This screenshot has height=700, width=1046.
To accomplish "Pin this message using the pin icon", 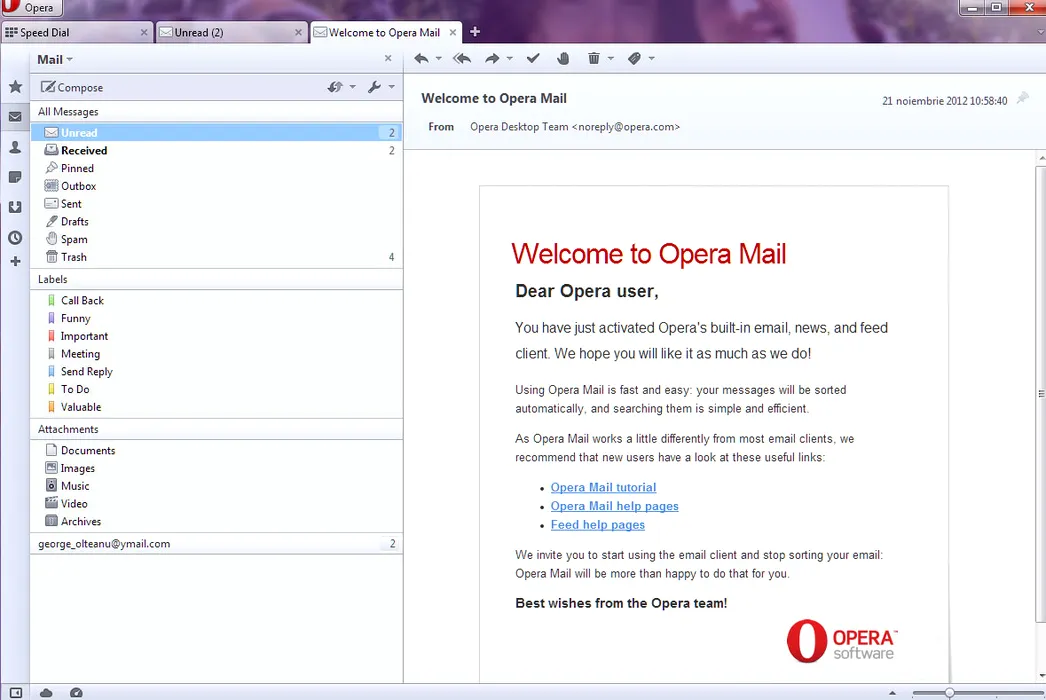I will point(1023,99).
